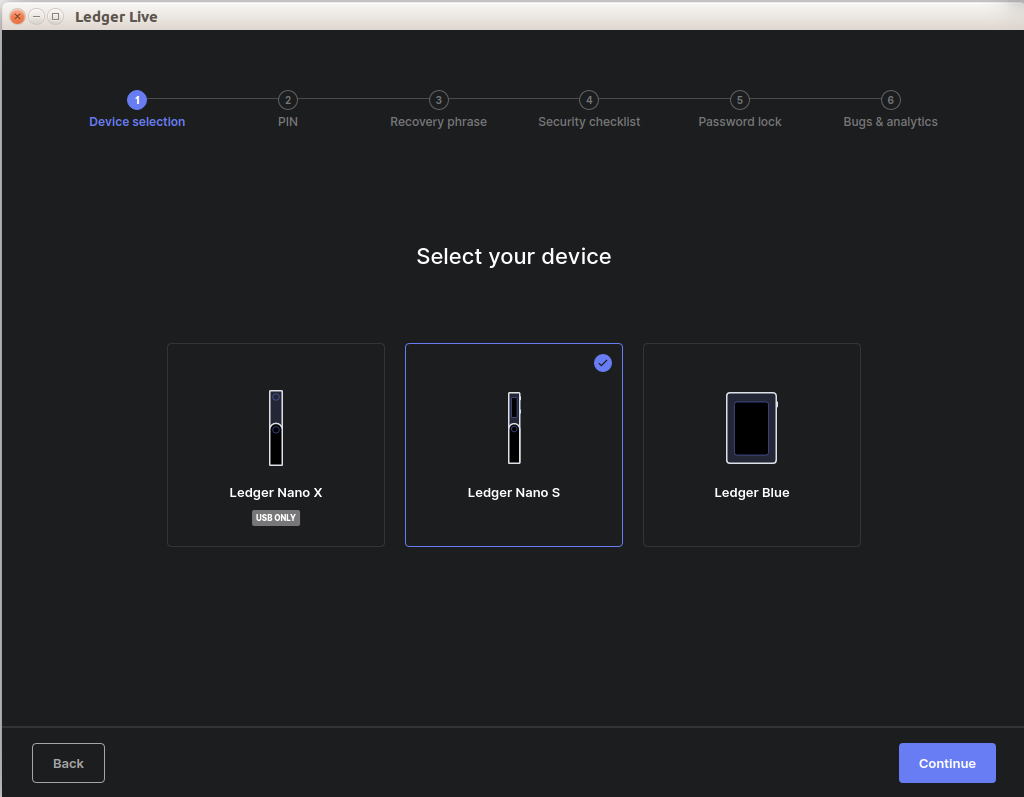The height and width of the screenshot is (797, 1024).
Task: Maximize the Ledger Live window
Action: click(x=56, y=16)
